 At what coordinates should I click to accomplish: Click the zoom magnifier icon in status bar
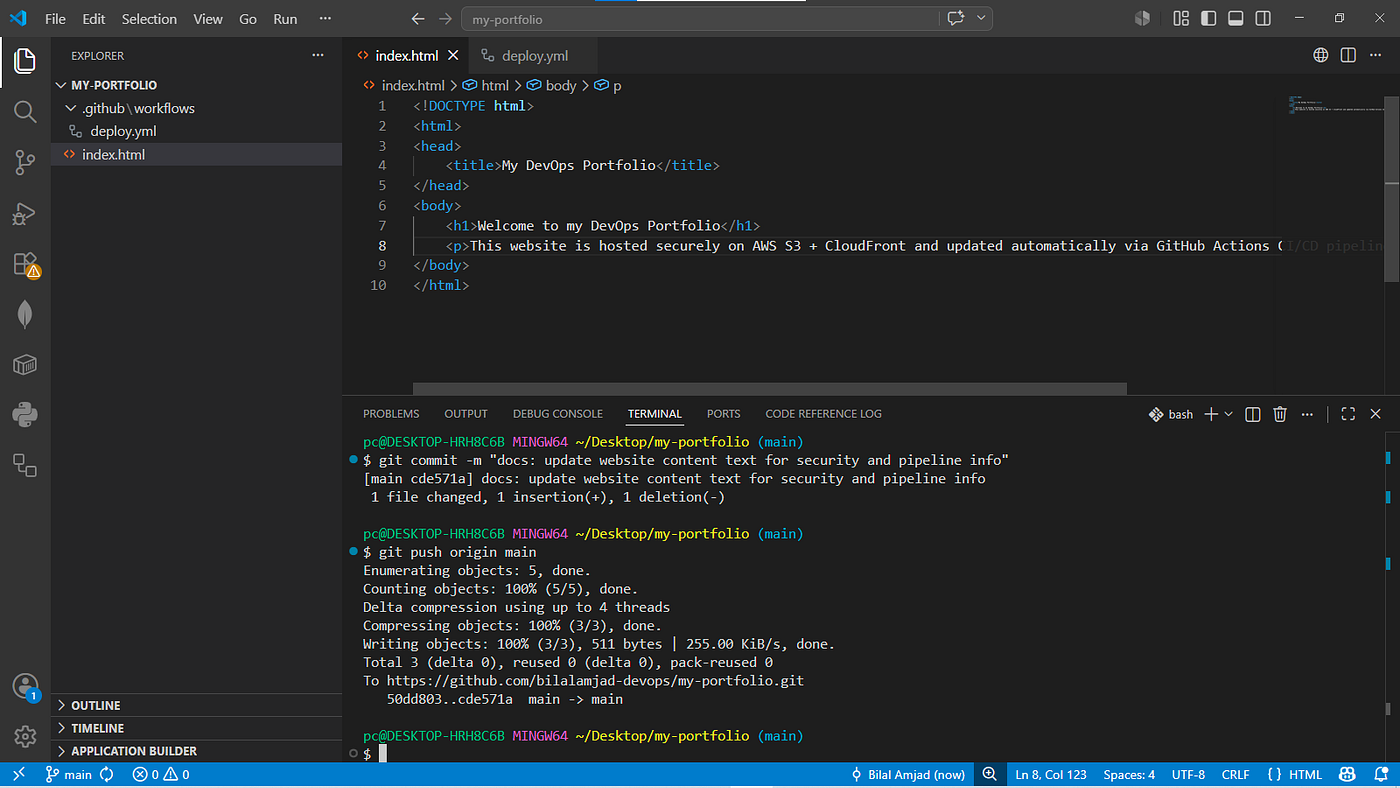click(989, 774)
